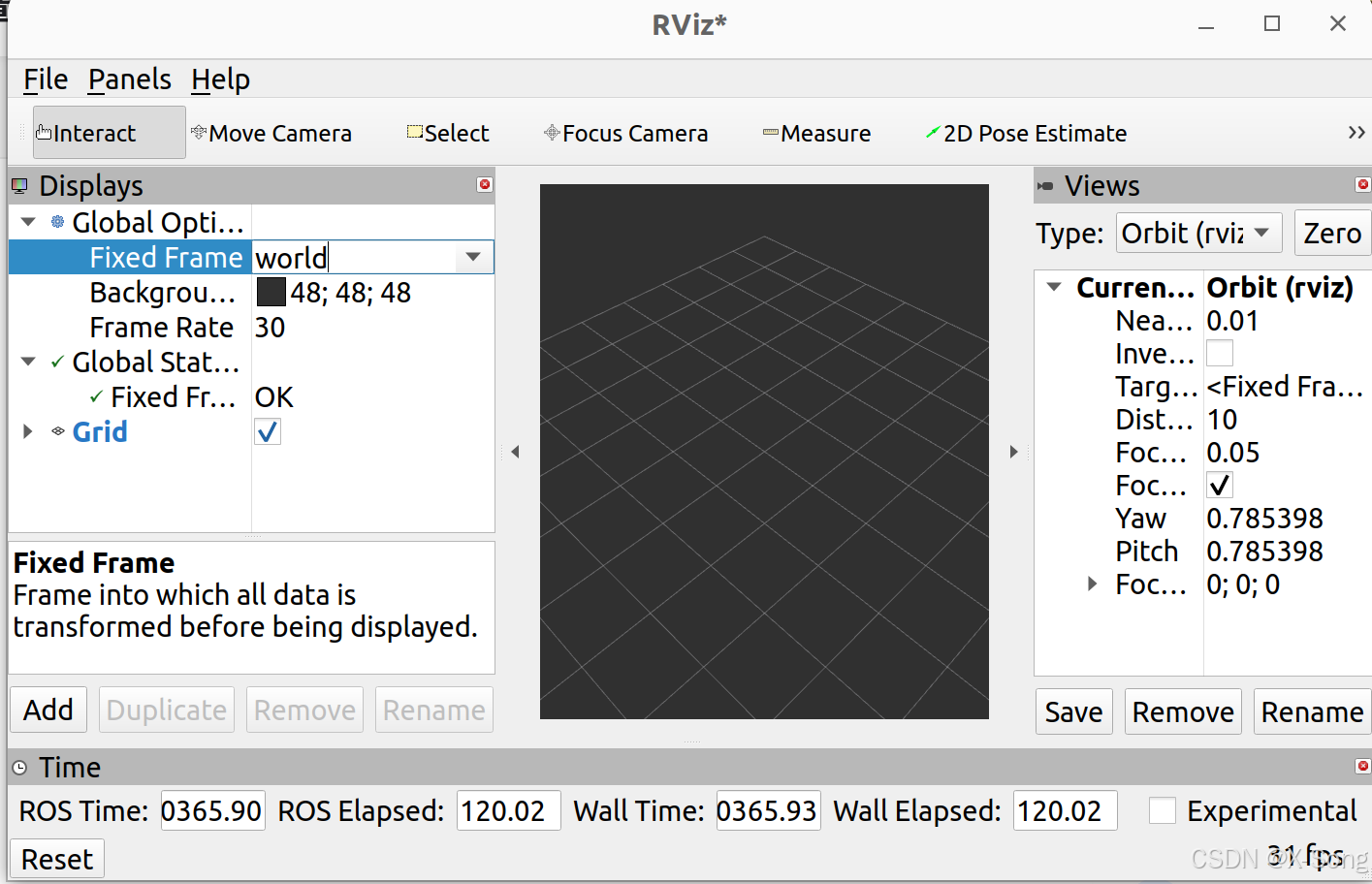Activate the Focus Camera tool
Image resolution: width=1372 pixels, height=884 pixels.
pos(626,133)
